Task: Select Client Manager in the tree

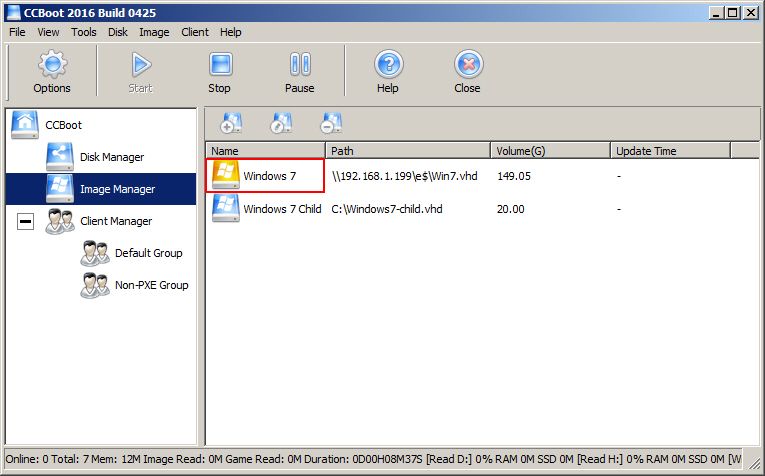Action: 116,221
